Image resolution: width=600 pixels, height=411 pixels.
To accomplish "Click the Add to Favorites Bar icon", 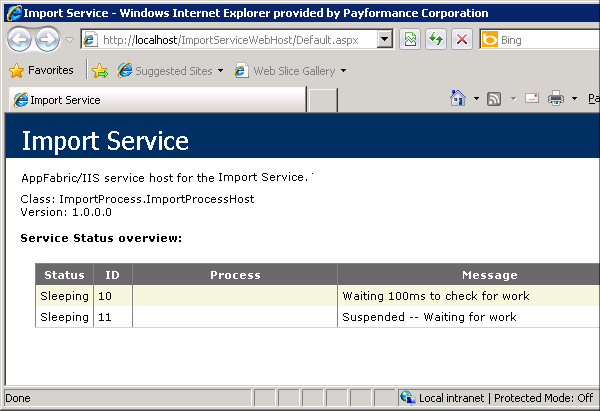I will pos(100,71).
